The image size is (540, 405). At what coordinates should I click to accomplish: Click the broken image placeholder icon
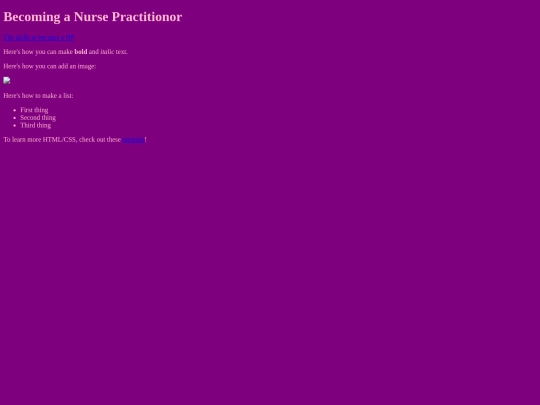click(7, 81)
